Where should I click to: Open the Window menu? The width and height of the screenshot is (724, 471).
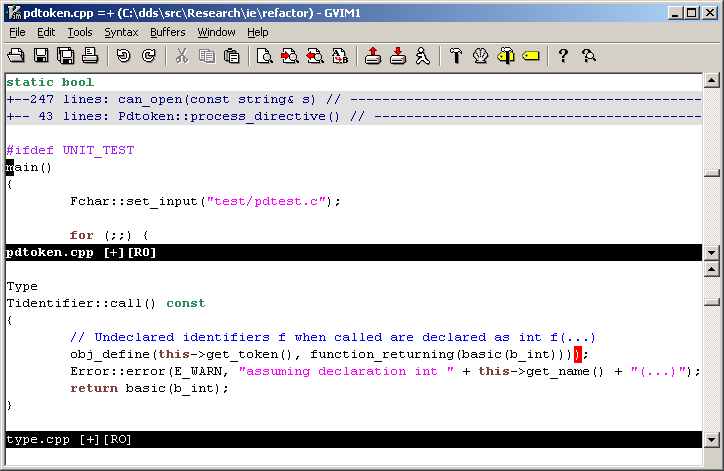point(216,32)
